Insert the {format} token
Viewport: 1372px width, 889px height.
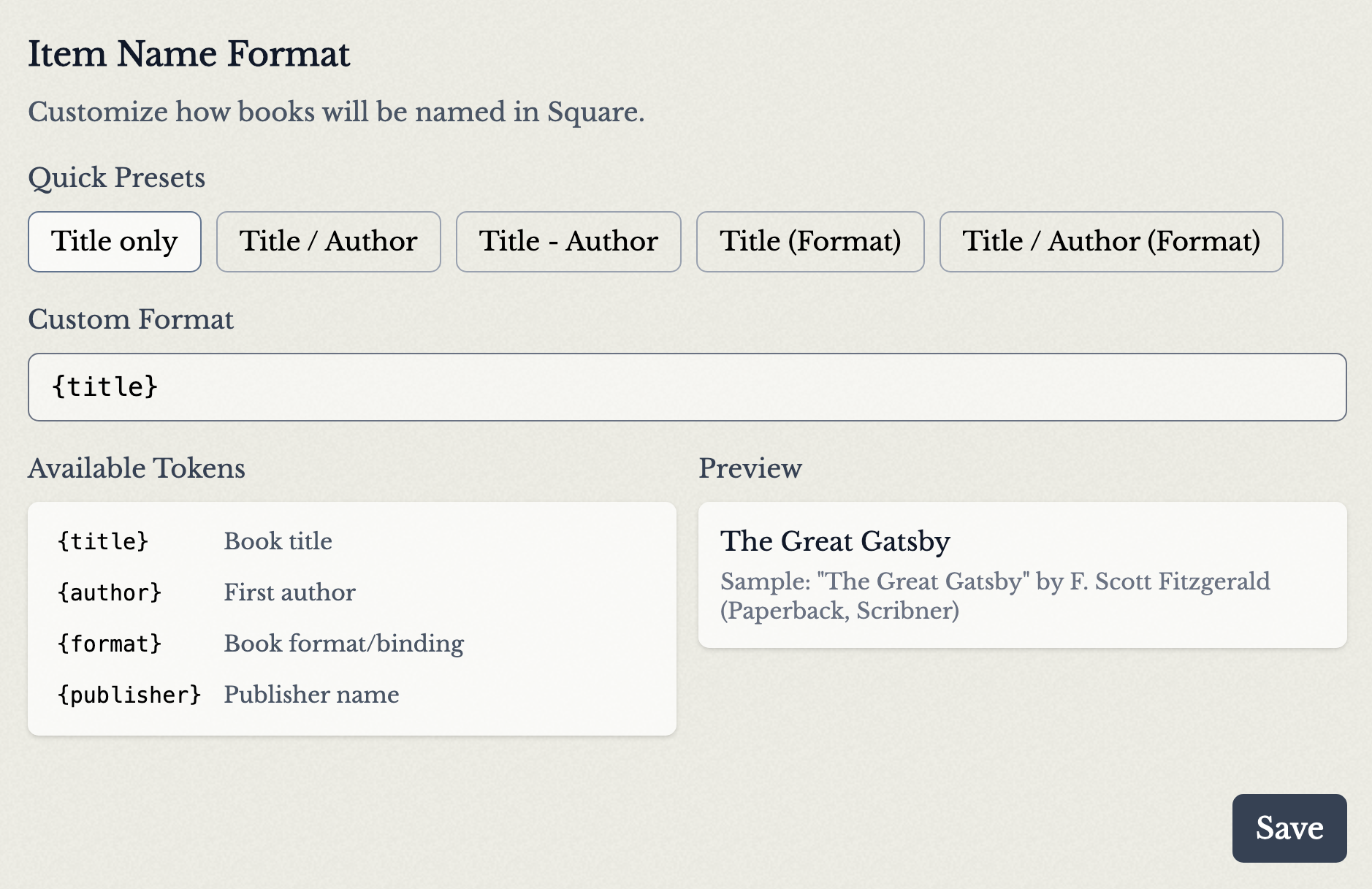(x=110, y=644)
